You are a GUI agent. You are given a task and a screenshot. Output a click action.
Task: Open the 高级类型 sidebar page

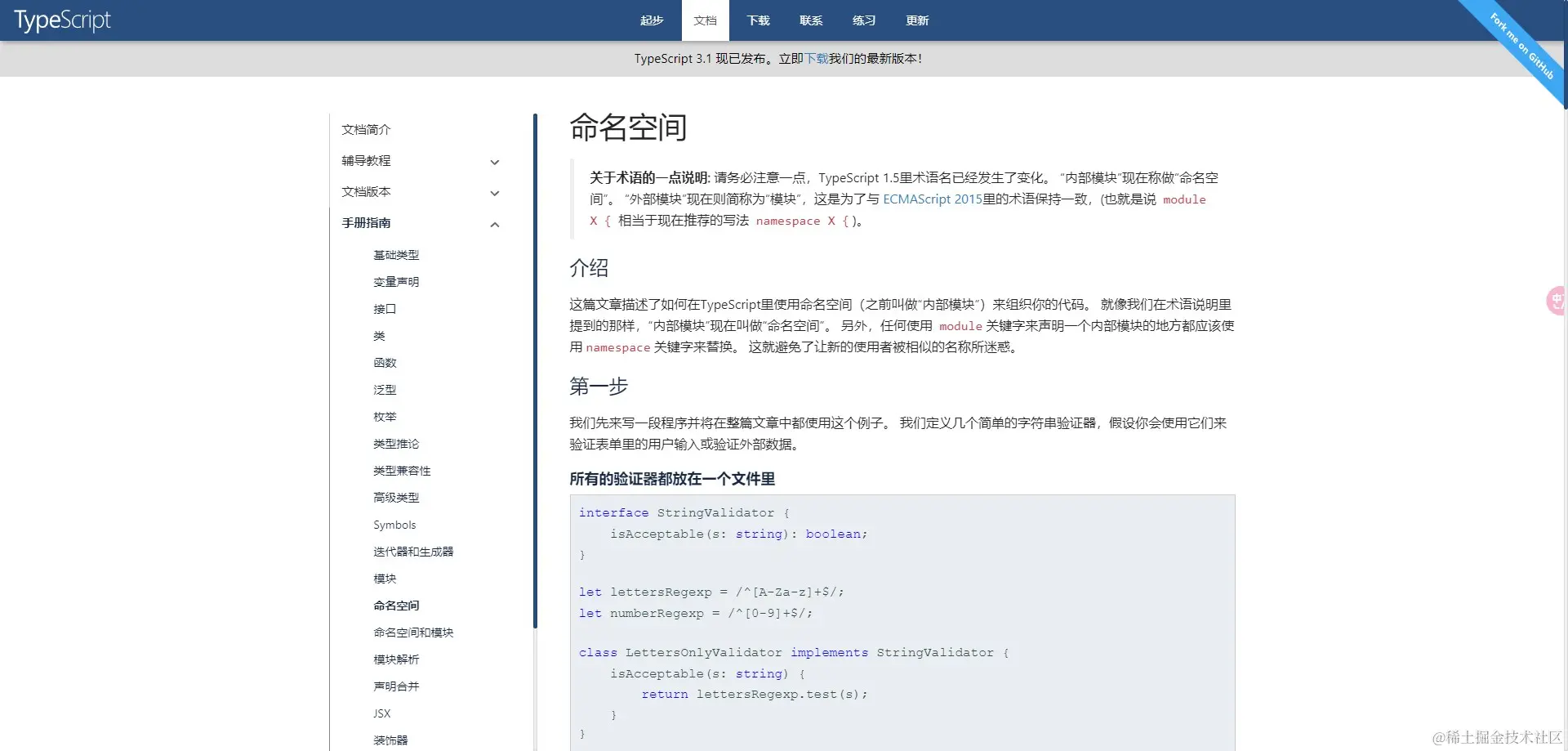[396, 498]
